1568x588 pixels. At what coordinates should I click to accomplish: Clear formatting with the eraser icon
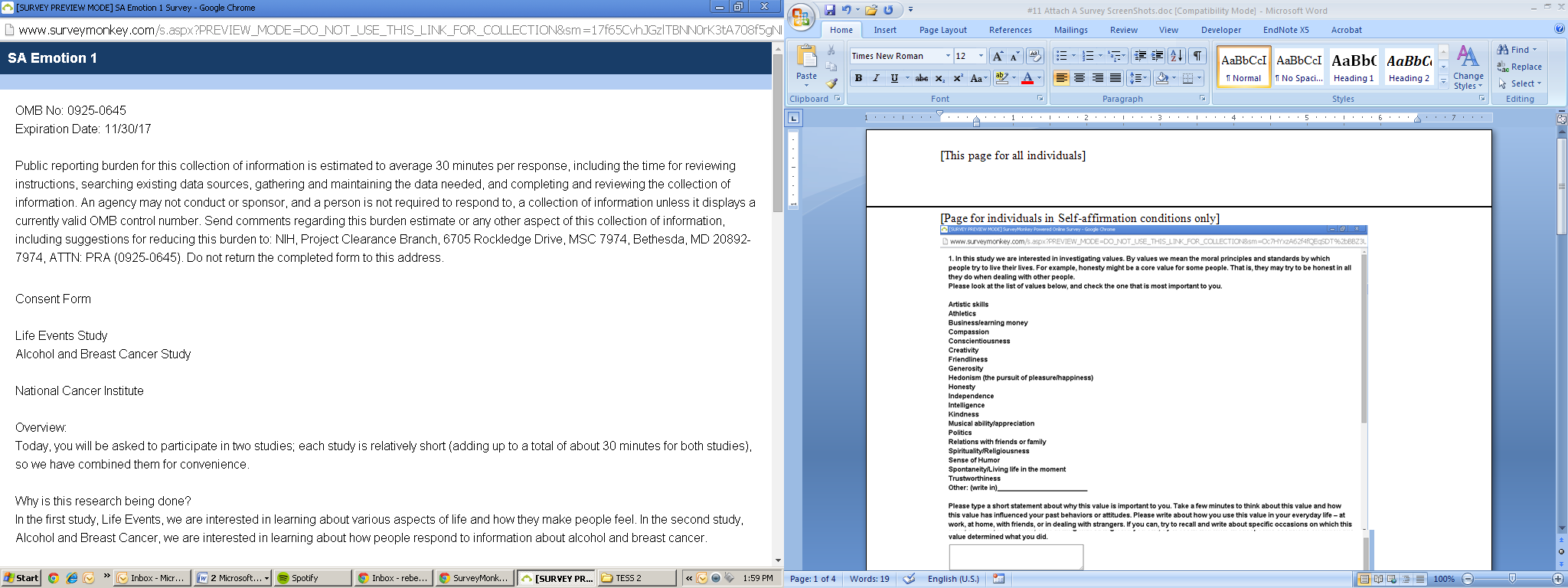tap(1035, 56)
